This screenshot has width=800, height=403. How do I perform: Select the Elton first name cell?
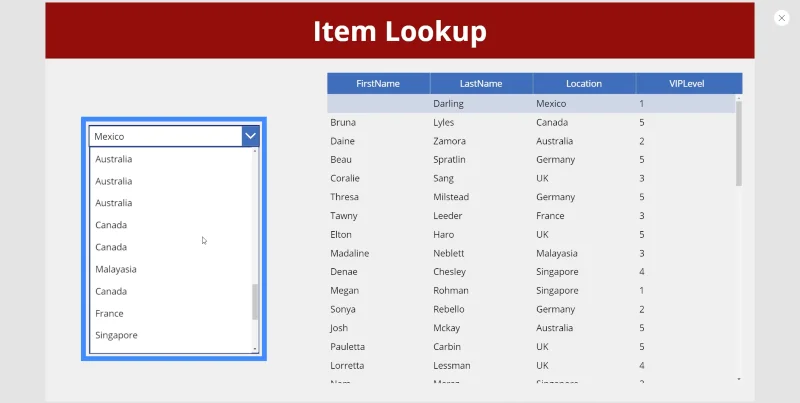341,235
